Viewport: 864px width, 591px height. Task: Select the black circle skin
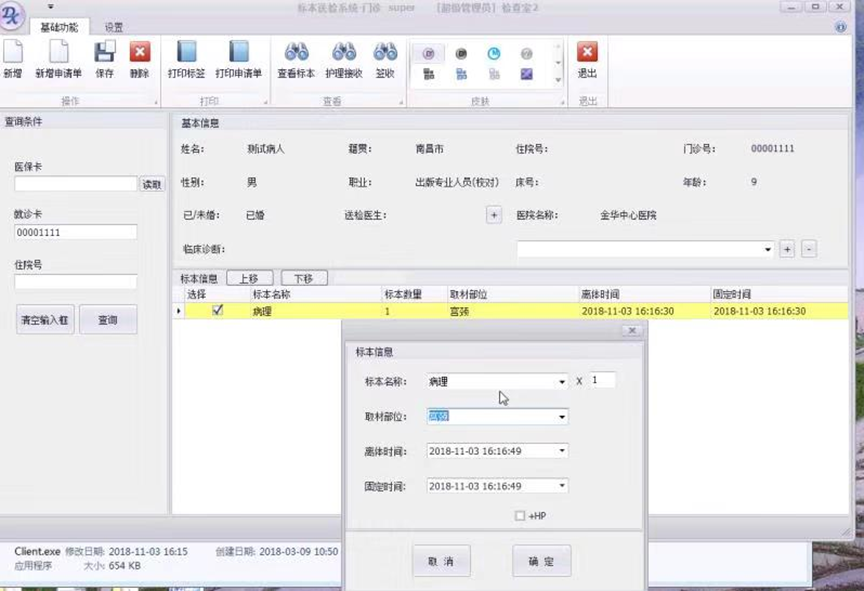point(461,53)
